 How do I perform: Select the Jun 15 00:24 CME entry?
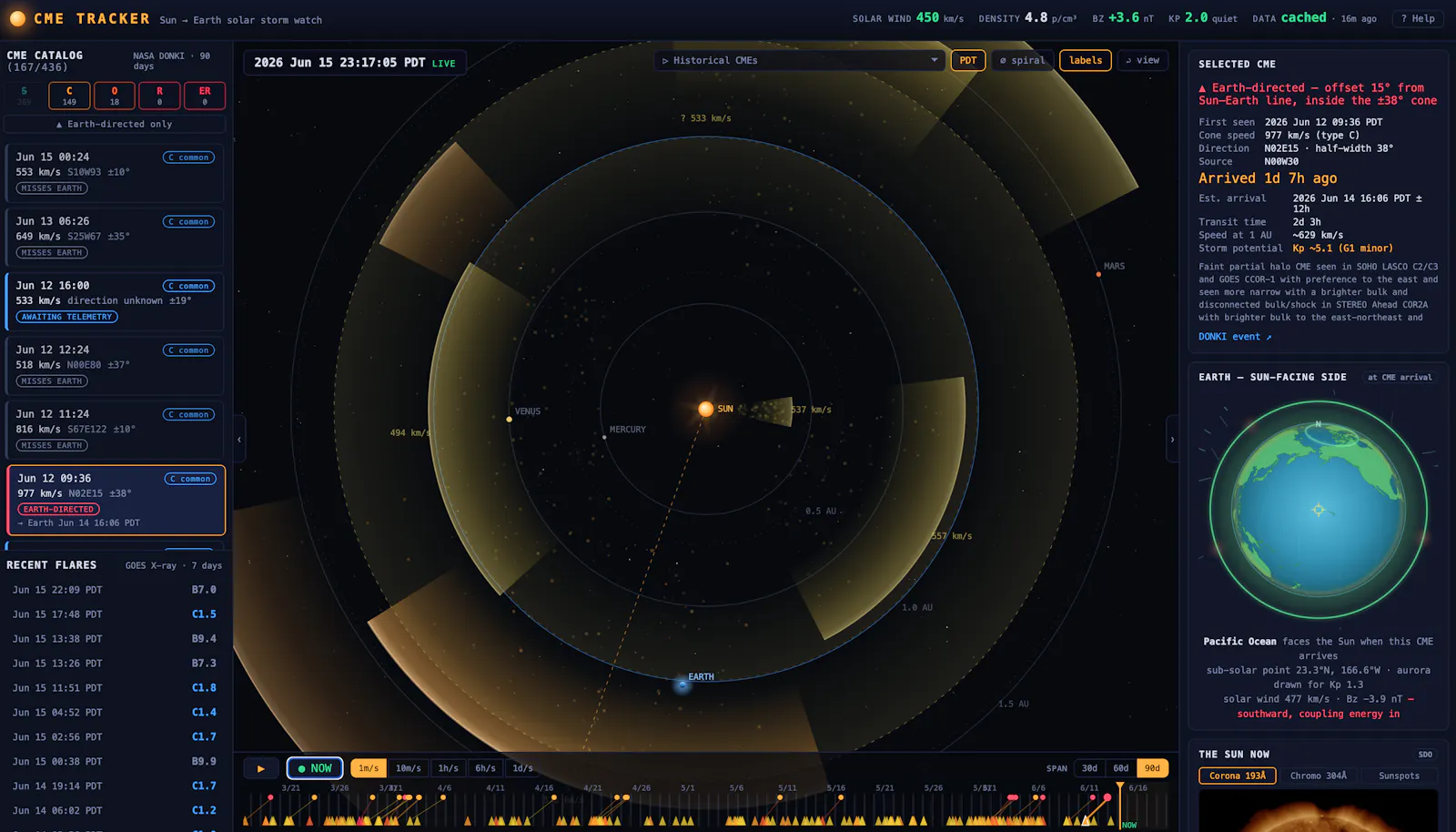click(x=115, y=172)
